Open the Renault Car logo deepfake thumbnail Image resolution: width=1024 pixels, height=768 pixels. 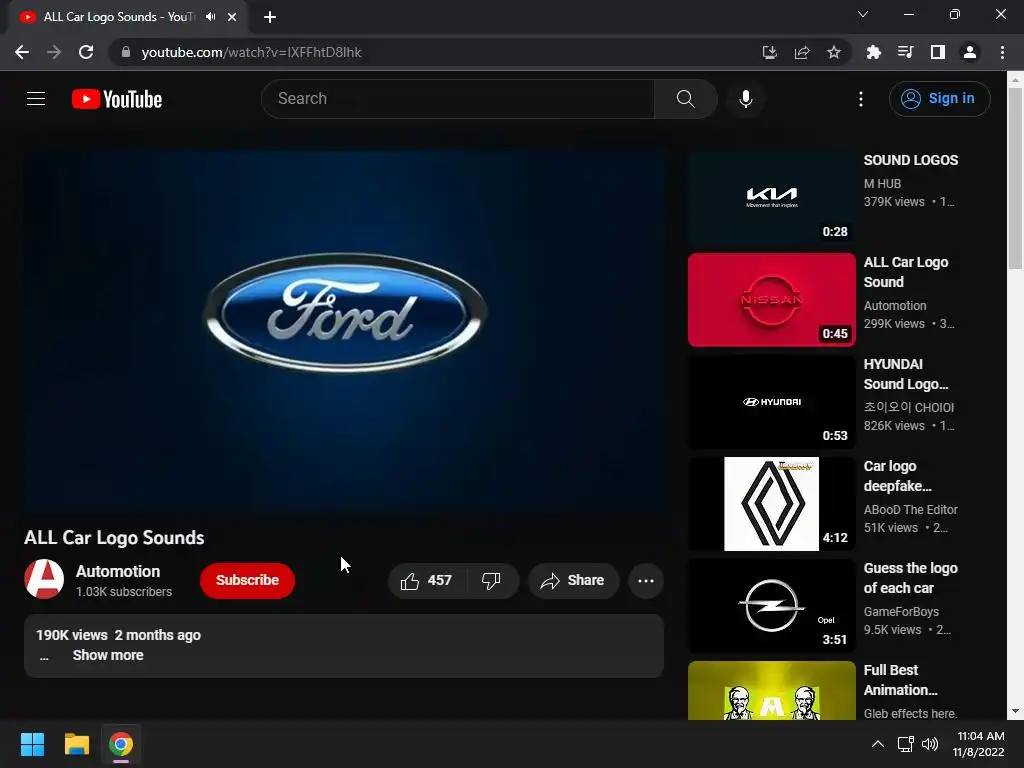(x=771, y=504)
